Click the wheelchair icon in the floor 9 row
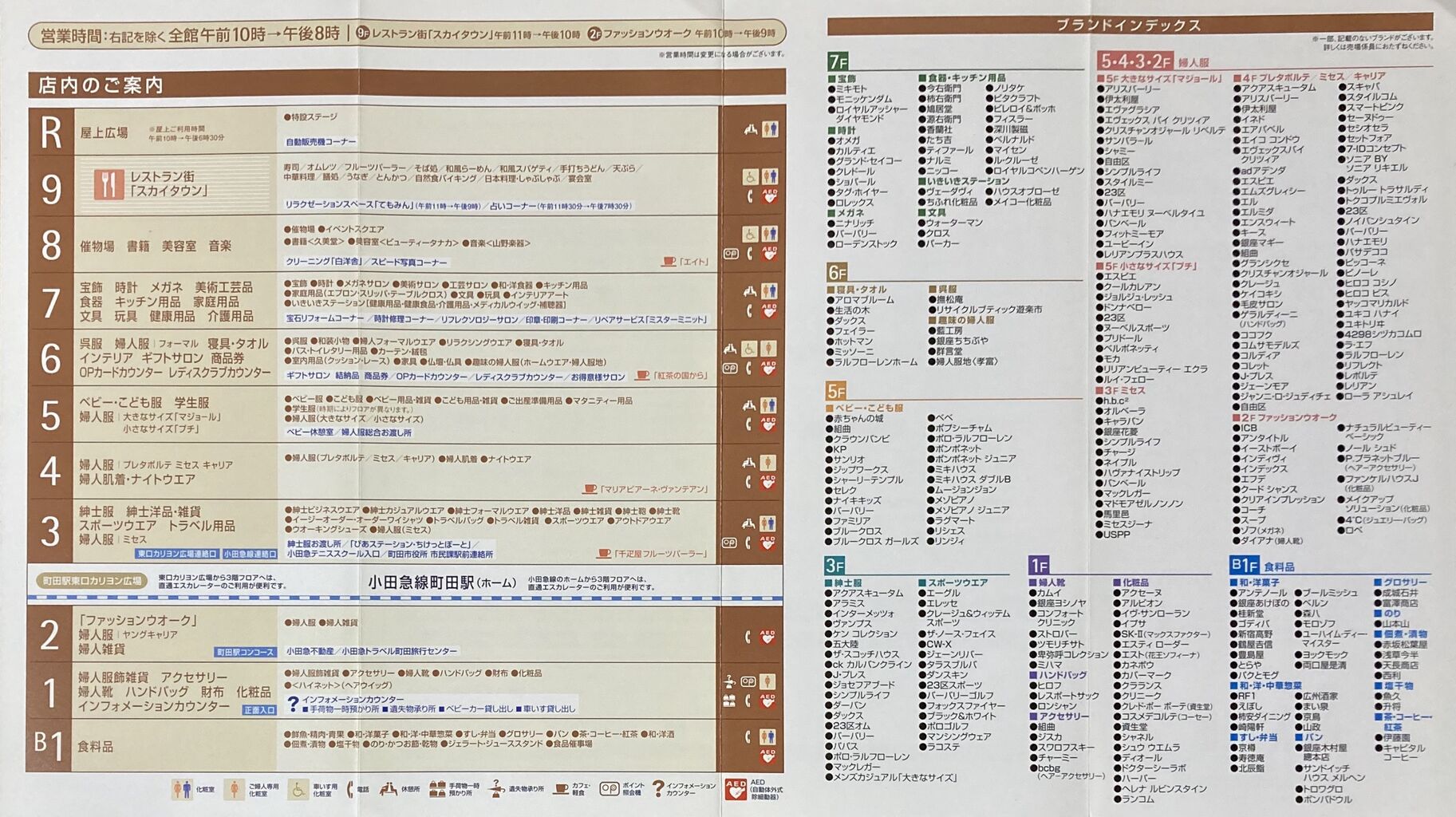This screenshot has height=817, width=1456. tap(750, 176)
